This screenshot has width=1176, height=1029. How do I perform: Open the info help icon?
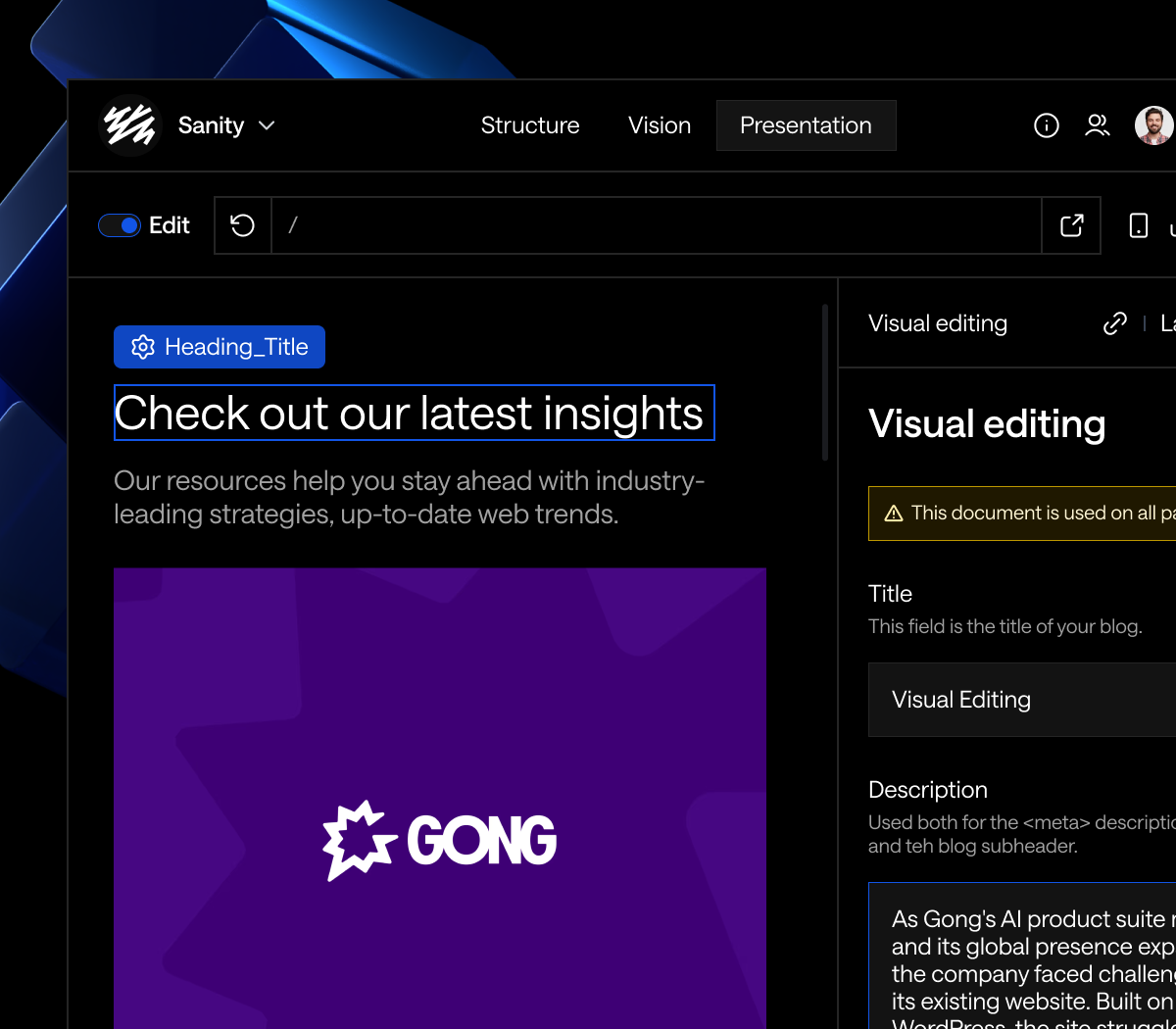1047,125
